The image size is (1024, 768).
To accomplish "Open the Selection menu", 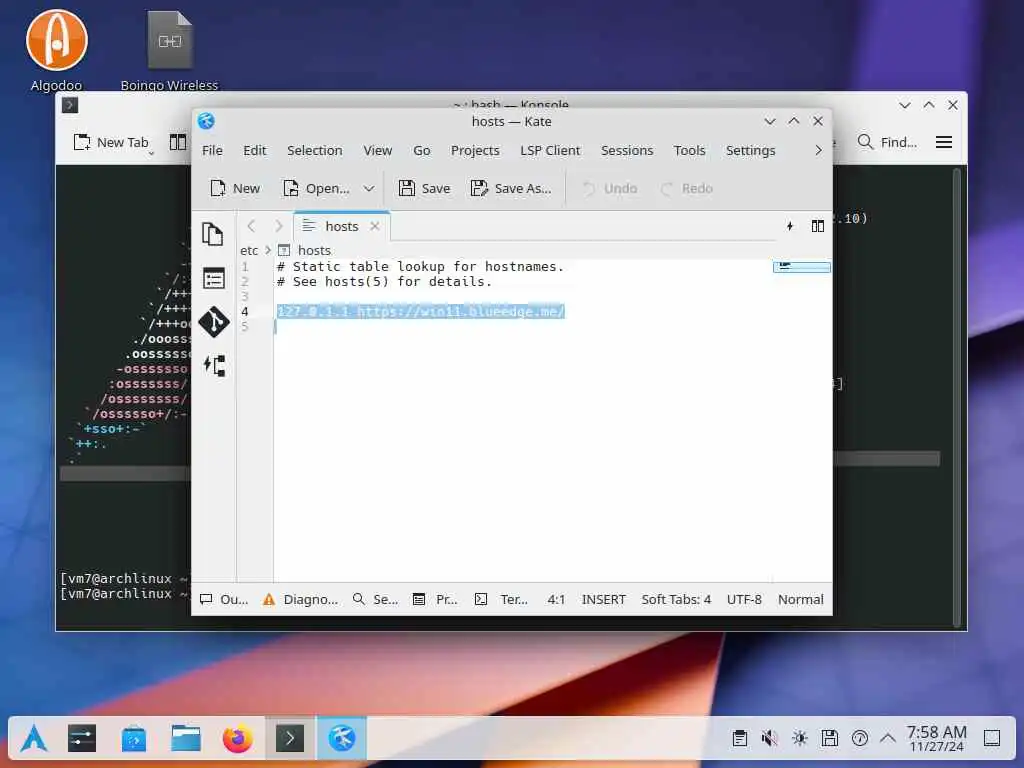I will 315,150.
